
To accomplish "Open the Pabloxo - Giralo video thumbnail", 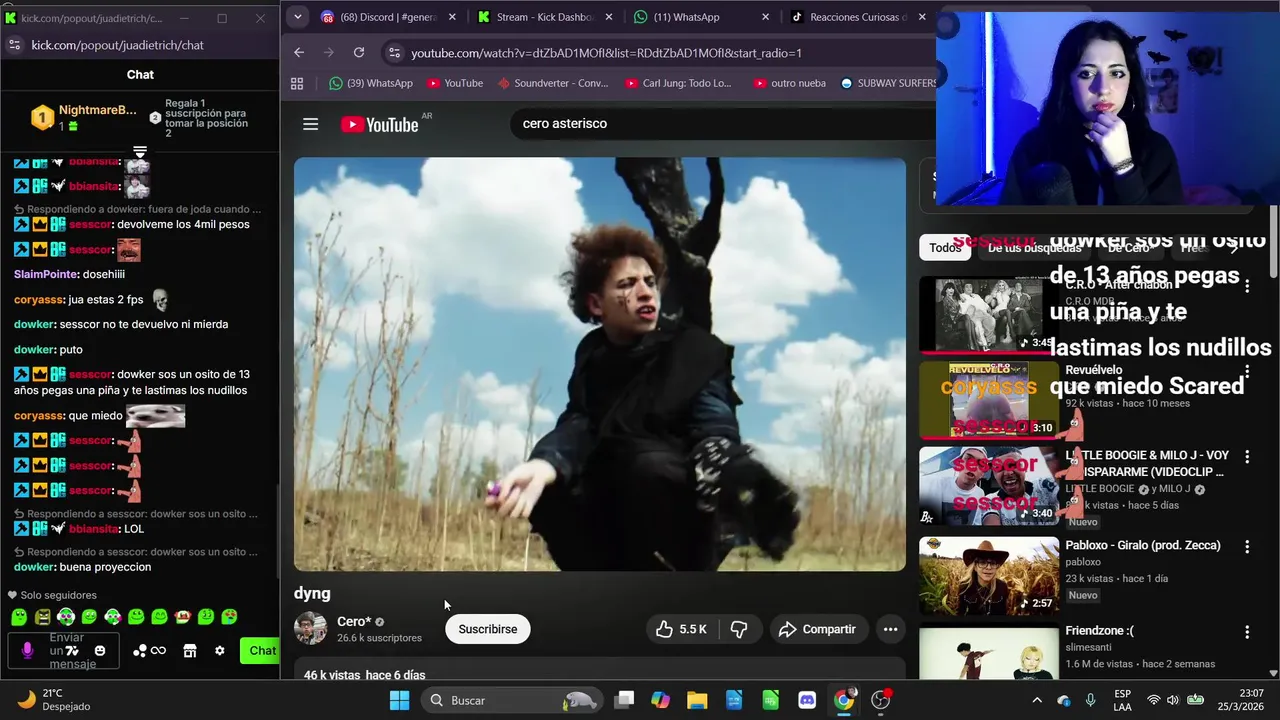I will coord(988,576).
